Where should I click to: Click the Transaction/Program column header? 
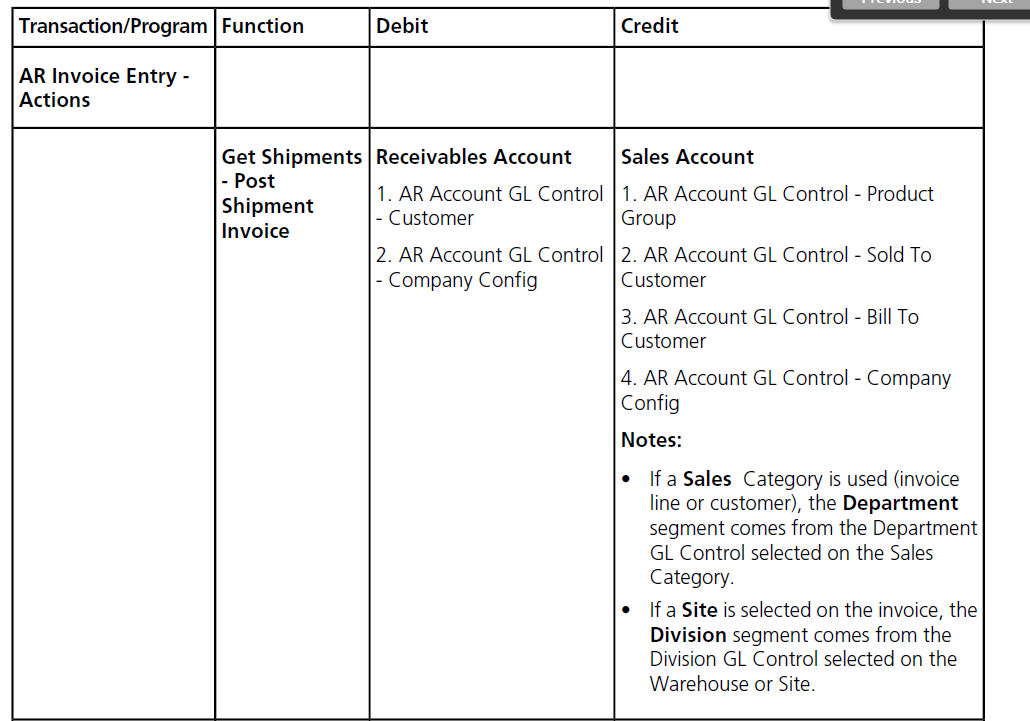click(x=113, y=26)
